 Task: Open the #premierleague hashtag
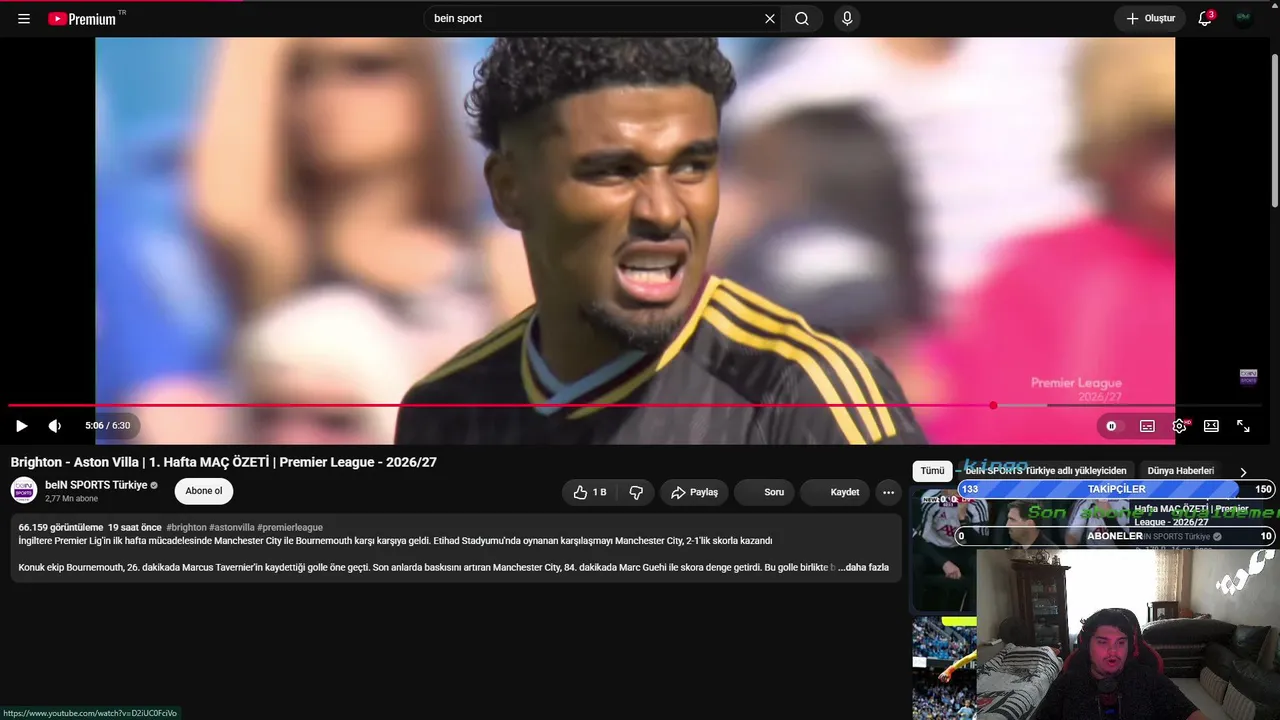pyautogui.click(x=290, y=527)
